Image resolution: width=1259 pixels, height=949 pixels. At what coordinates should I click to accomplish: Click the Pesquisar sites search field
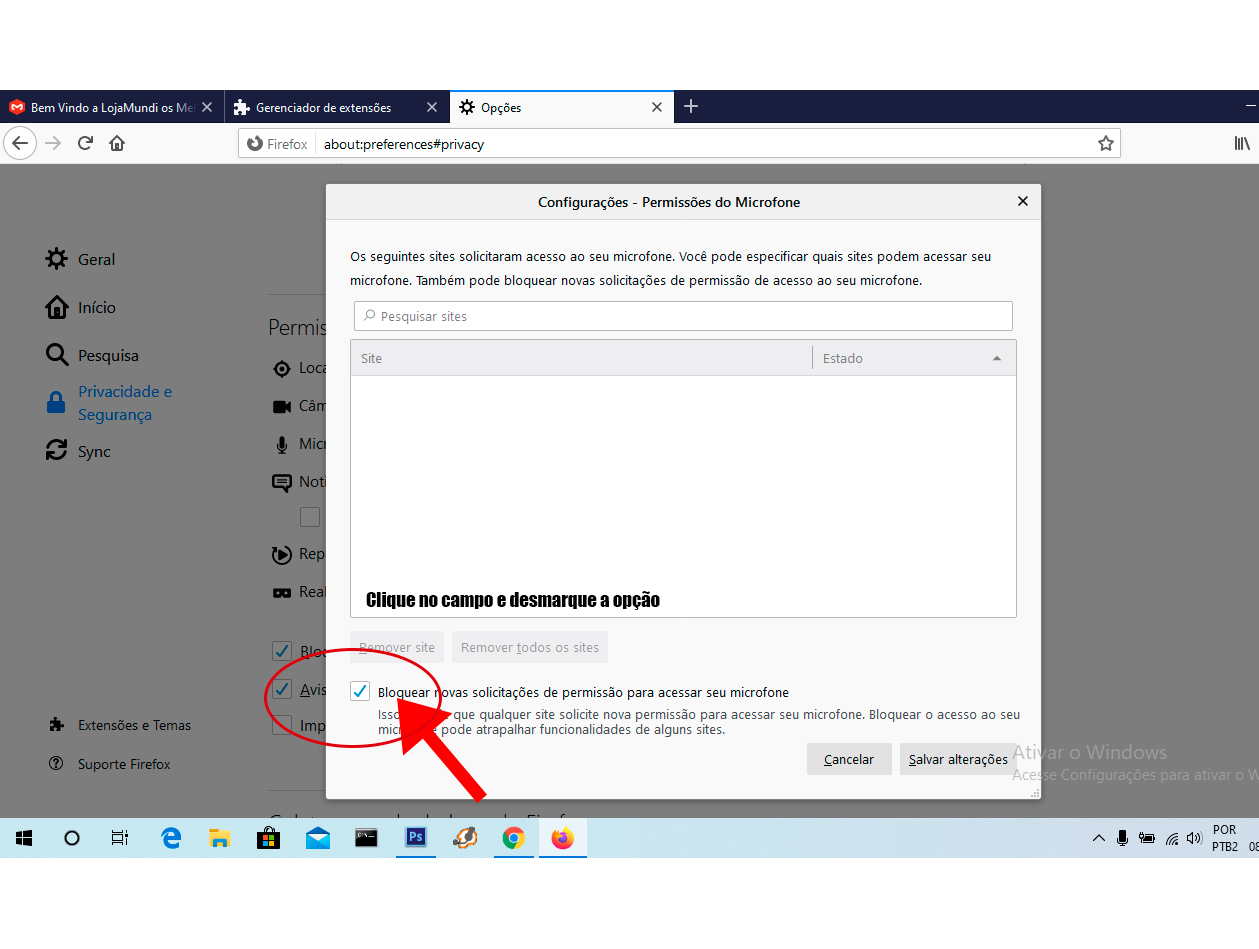[x=683, y=316]
